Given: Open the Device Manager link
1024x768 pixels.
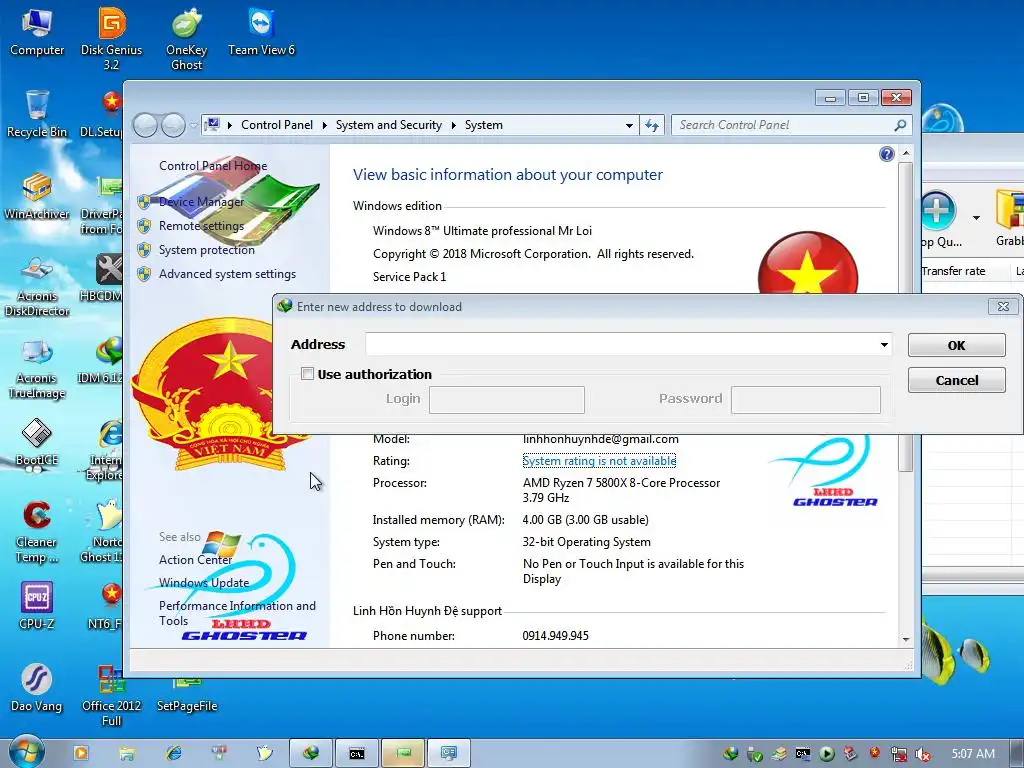Looking at the screenshot, I should click(x=201, y=202).
